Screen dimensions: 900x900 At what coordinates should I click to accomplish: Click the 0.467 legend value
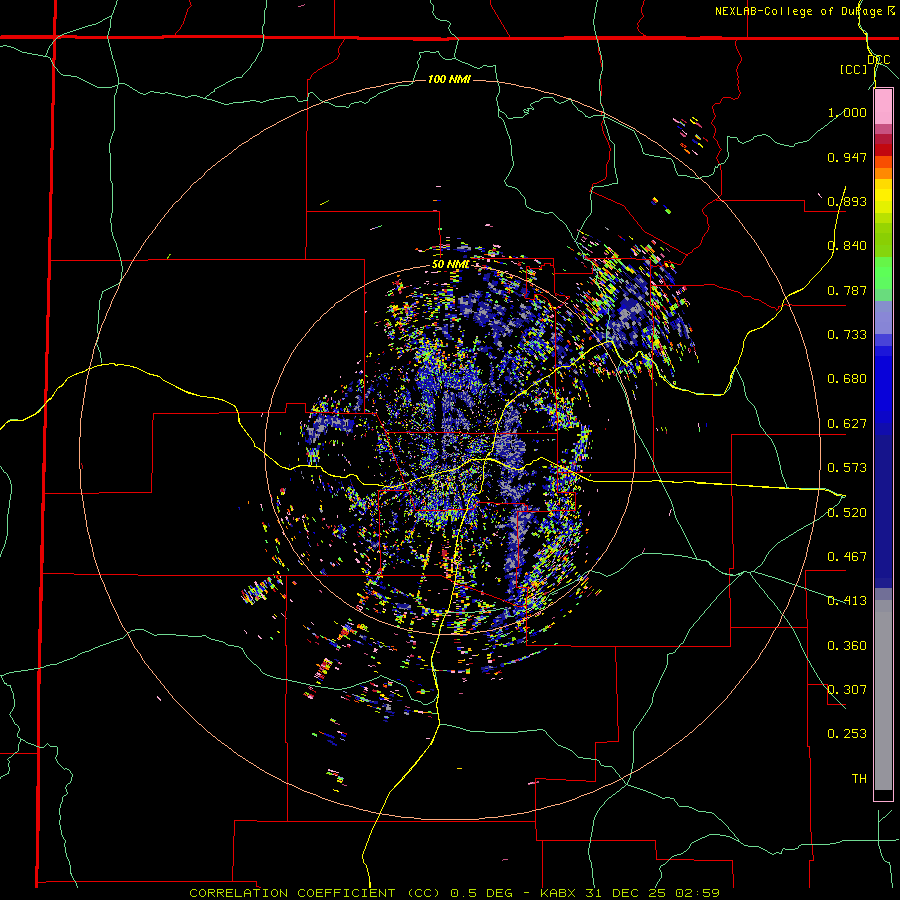[x=847, y=557]
